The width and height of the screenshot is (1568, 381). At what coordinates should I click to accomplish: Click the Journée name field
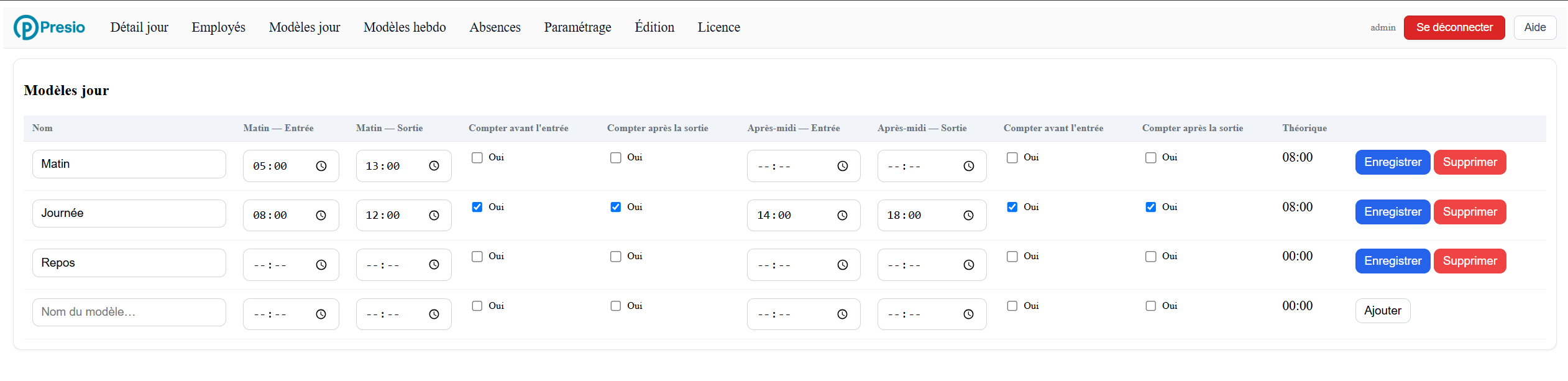tap(129, 213)
